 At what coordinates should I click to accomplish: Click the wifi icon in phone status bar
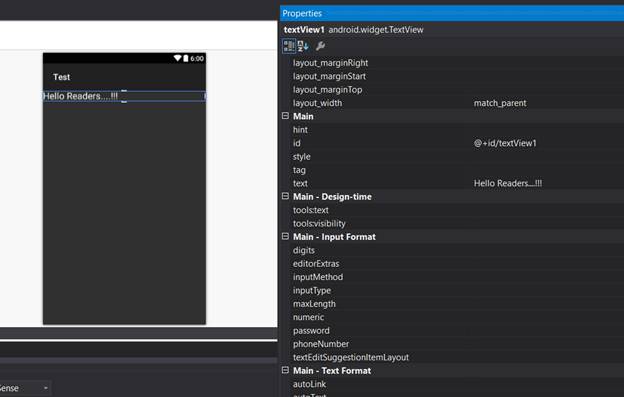tap(177, 58)
